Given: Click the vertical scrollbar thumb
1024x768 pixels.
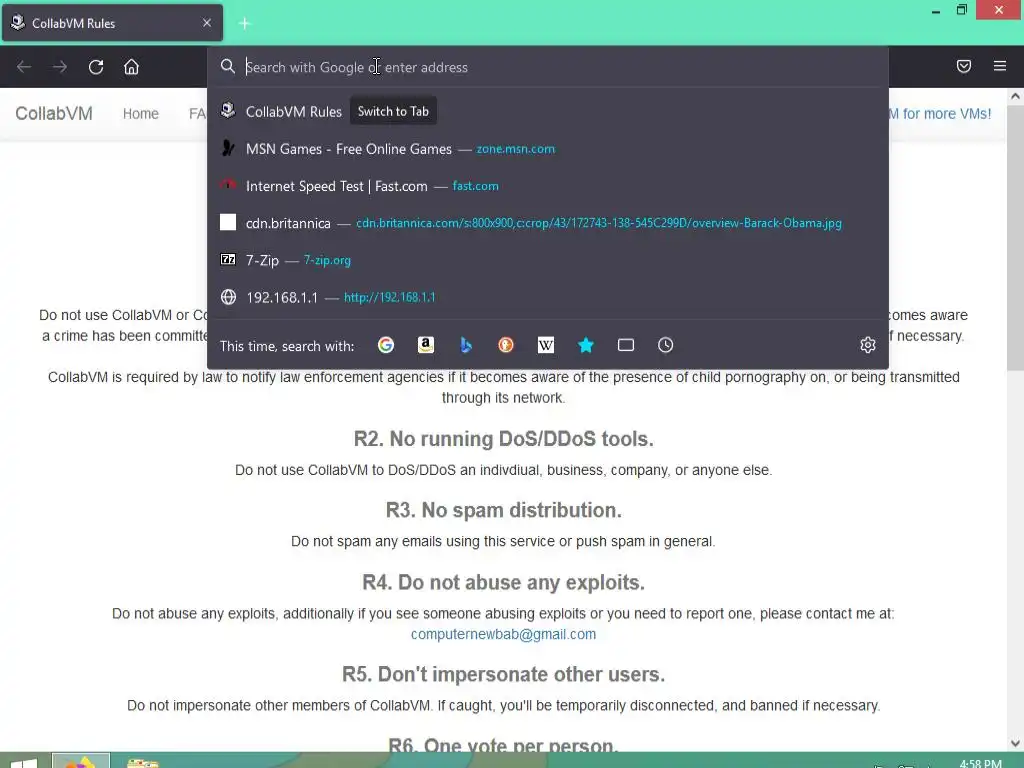Looking at the screenshot, I should pos(1015,238).
